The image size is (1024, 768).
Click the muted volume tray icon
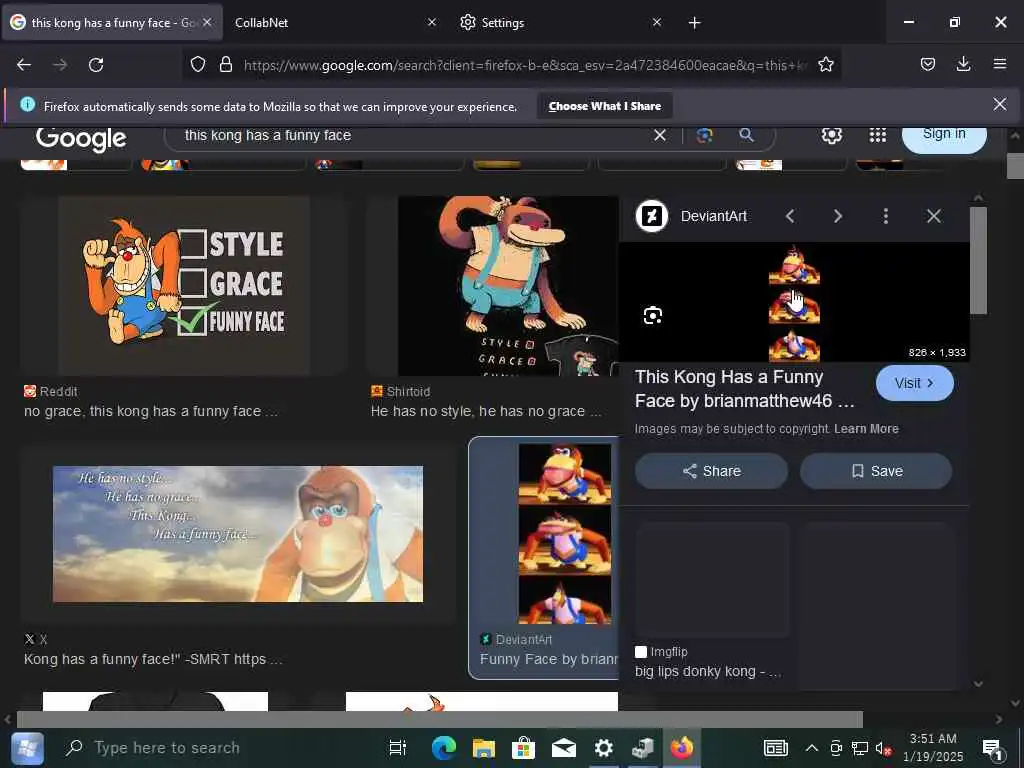pyautogui.click(x=883, y=748)
